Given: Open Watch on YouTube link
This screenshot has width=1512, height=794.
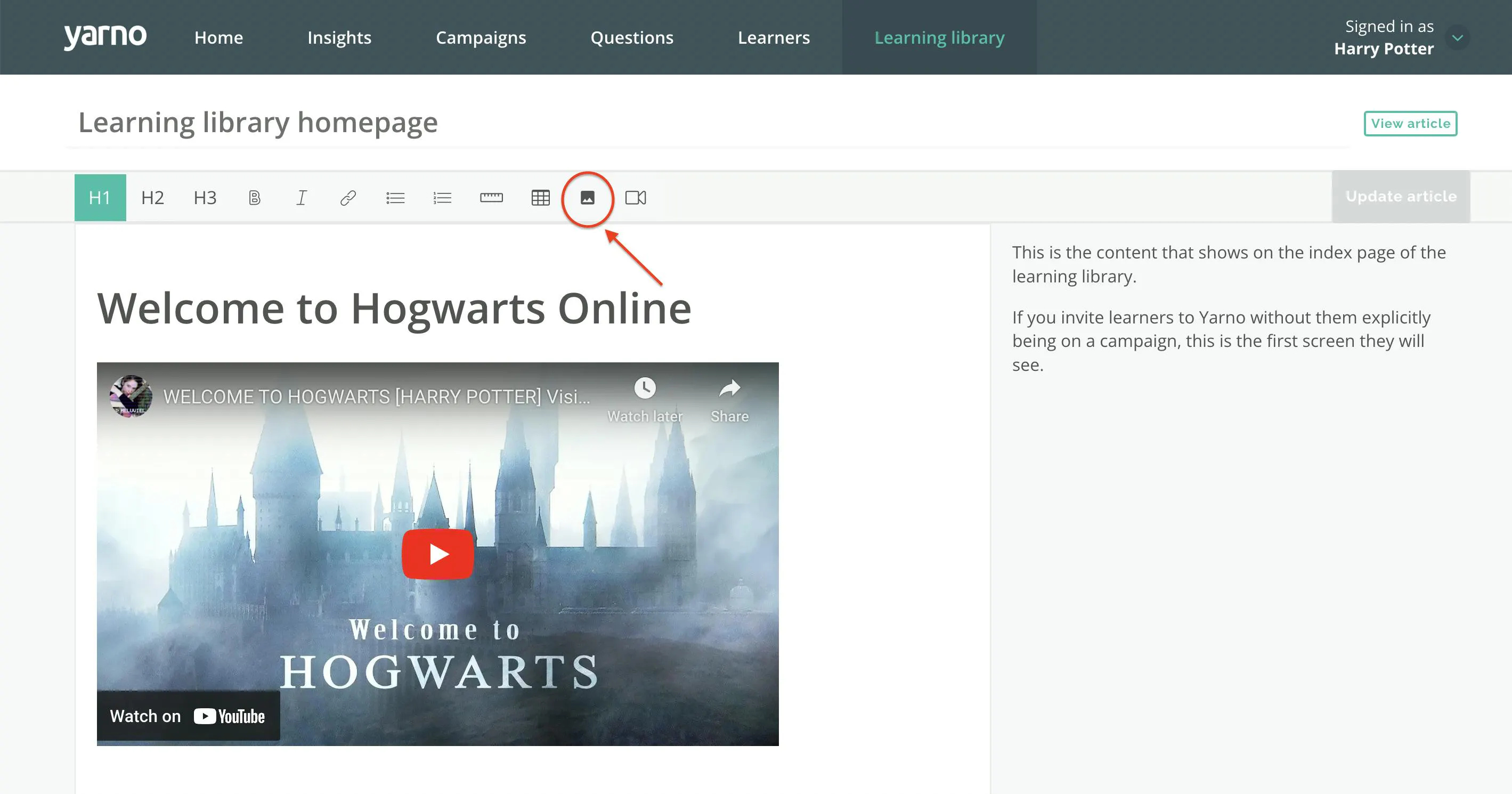Looking at the screenshot, I should [188, 716].
